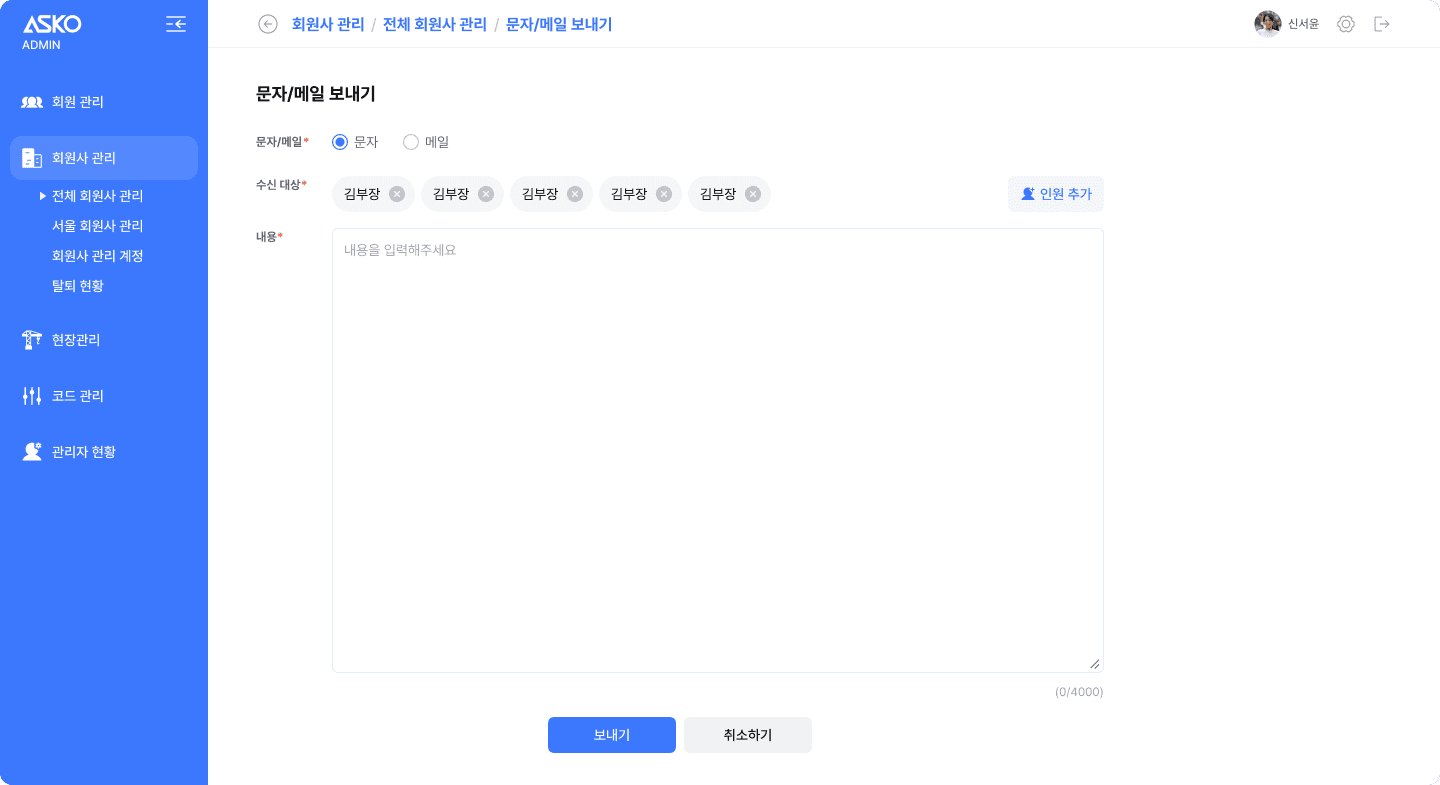Image resolution: width=1440 pixels, height=785 pixels.
Task: Click the back arrow icon in breadcrumb
Action: tap(267, 24)
